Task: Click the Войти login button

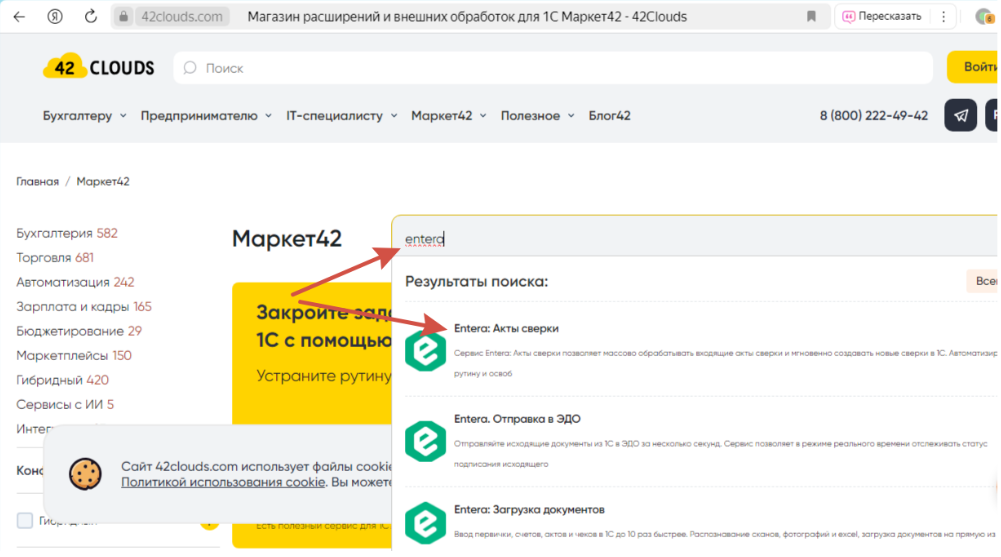Action: 974,67
